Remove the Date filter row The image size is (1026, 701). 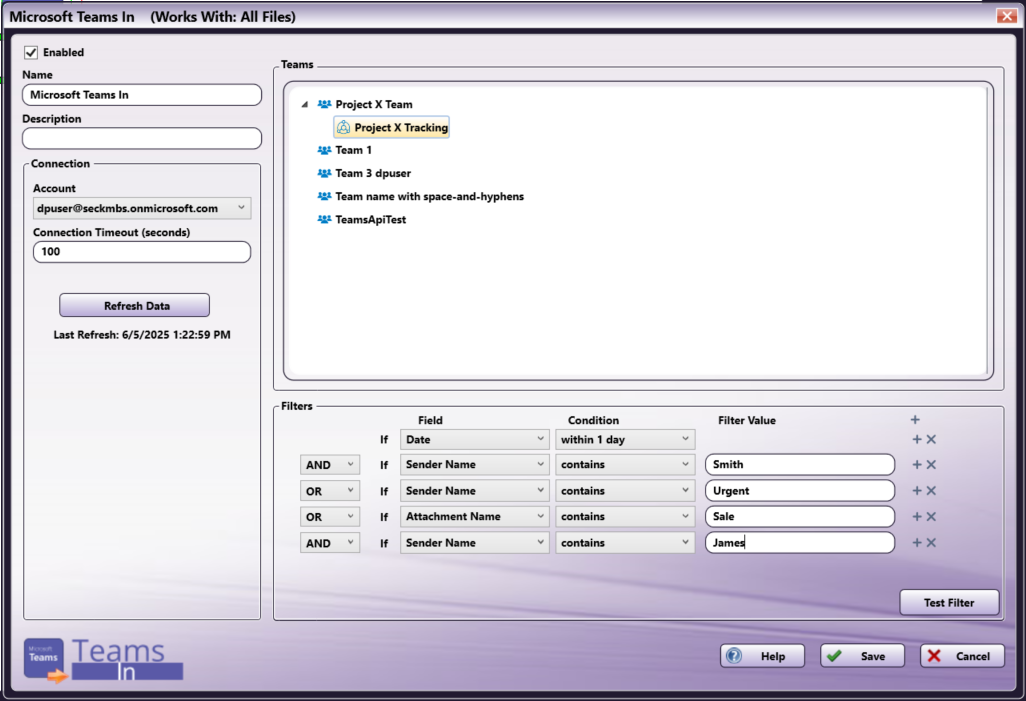[x=931, y=439]
